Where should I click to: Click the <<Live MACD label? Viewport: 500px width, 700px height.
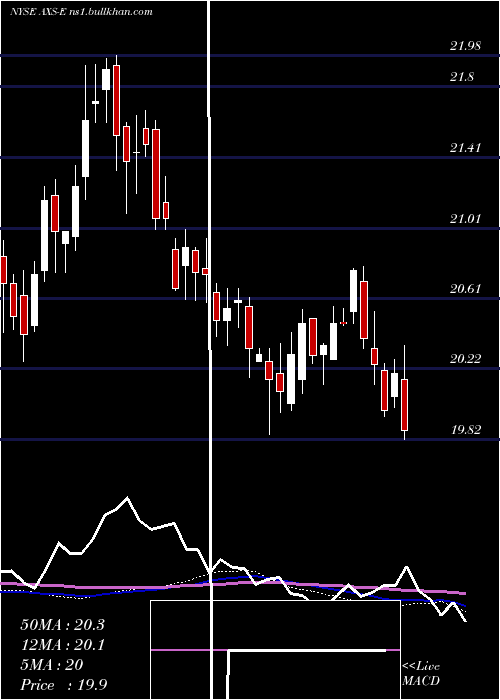421,674
